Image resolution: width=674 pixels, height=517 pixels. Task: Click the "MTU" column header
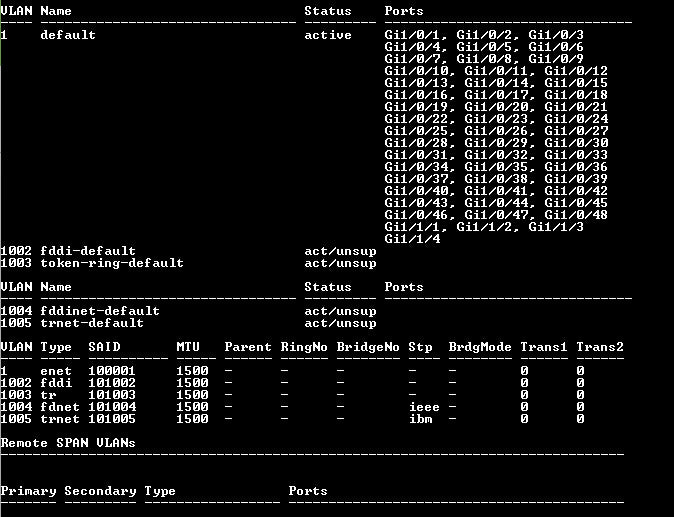click(x=188, y=347)
